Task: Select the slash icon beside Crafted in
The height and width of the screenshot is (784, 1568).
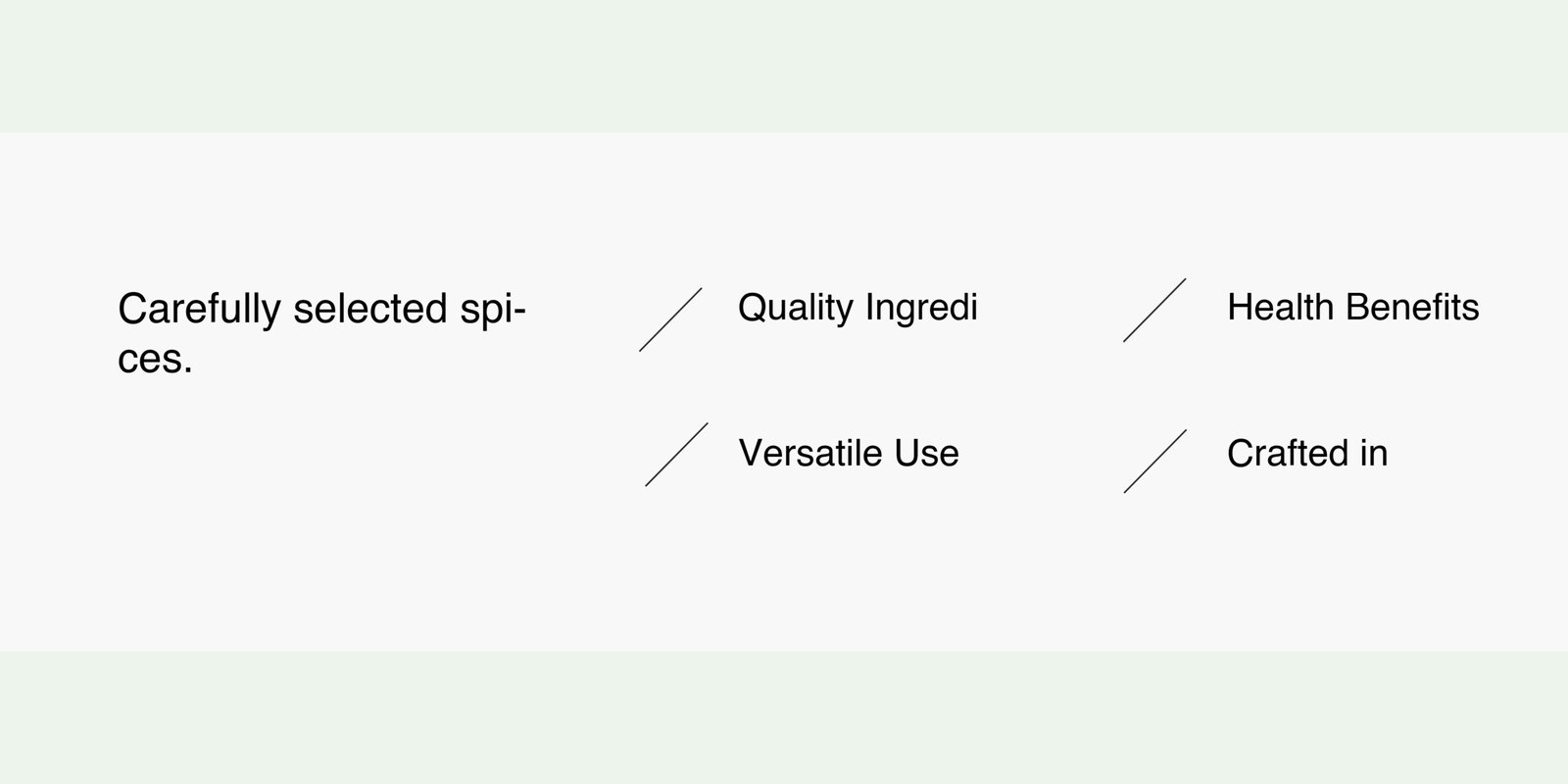Action: [x=1154, y=461]
